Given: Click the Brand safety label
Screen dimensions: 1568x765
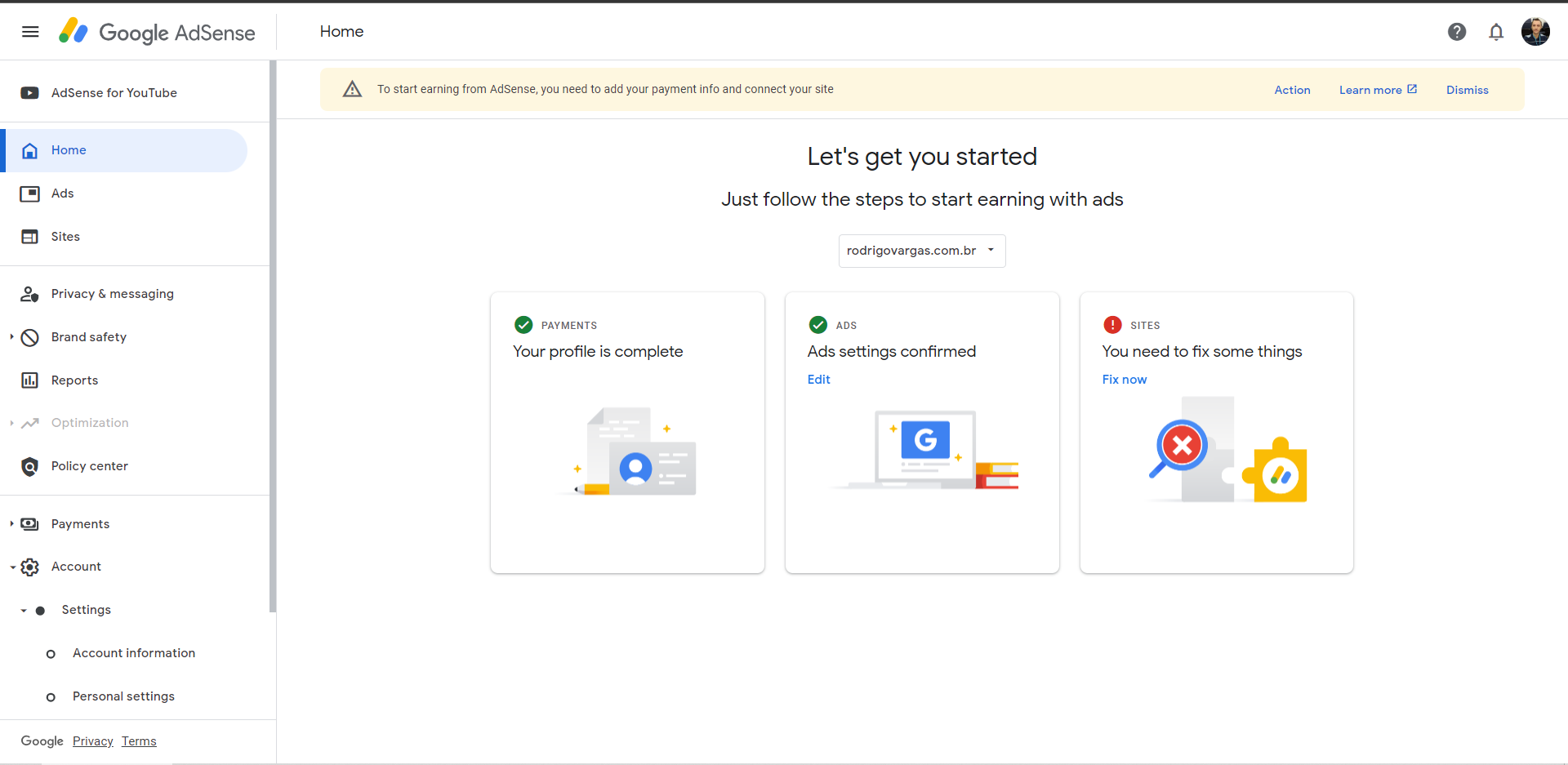Looking at the screenshot, I should tap(89, 337).
